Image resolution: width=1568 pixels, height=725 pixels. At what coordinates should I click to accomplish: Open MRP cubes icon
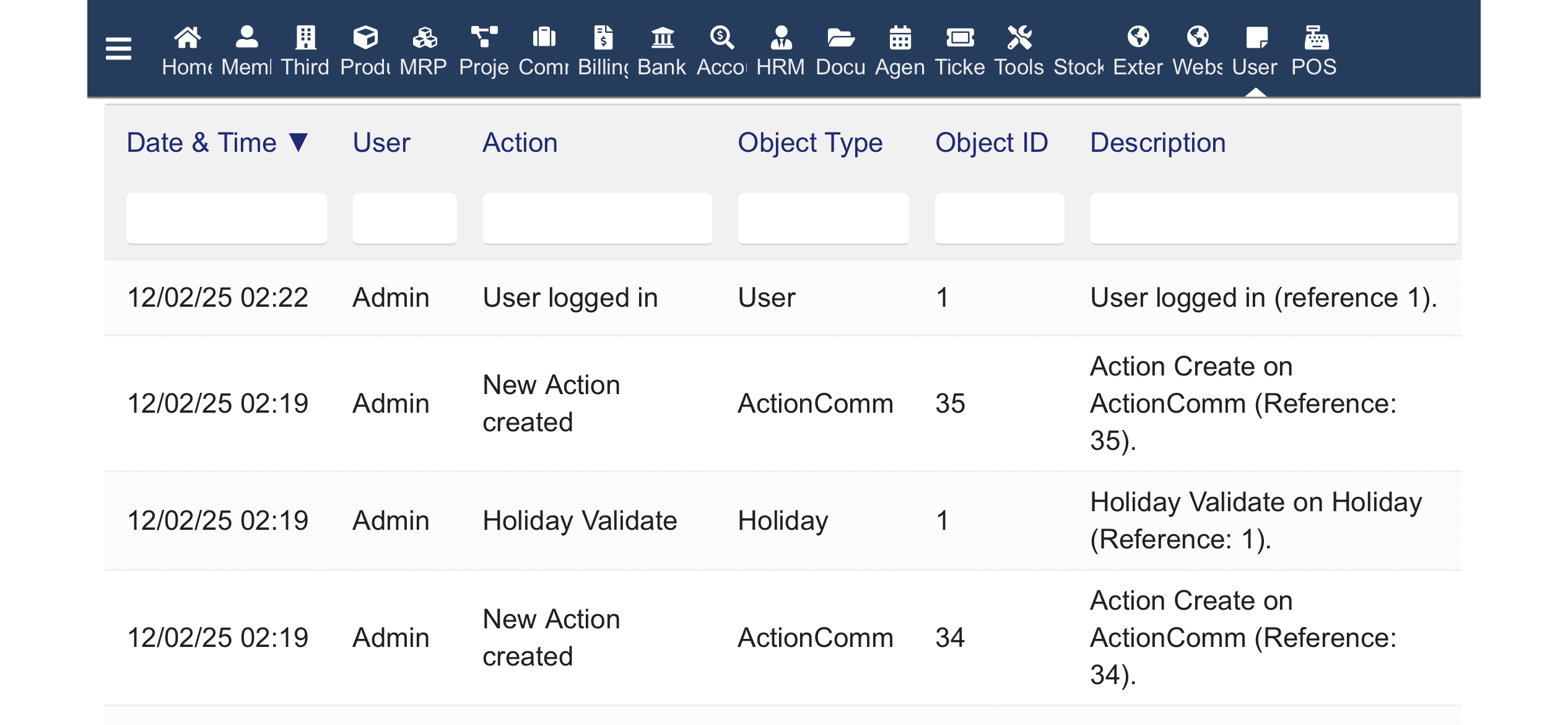[x=424, y=38]
